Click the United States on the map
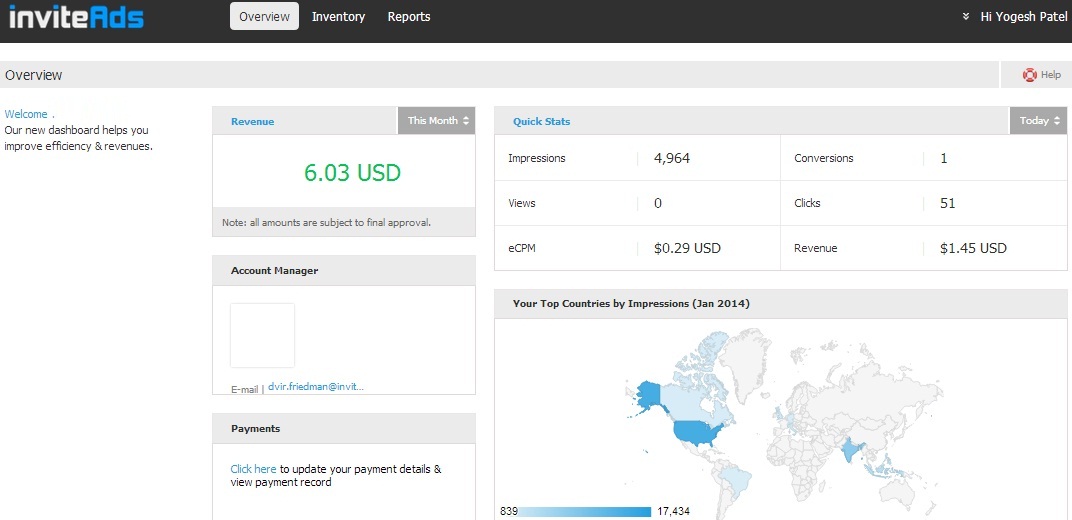Screen dimensions: 1072x520 tap(698, 432)
